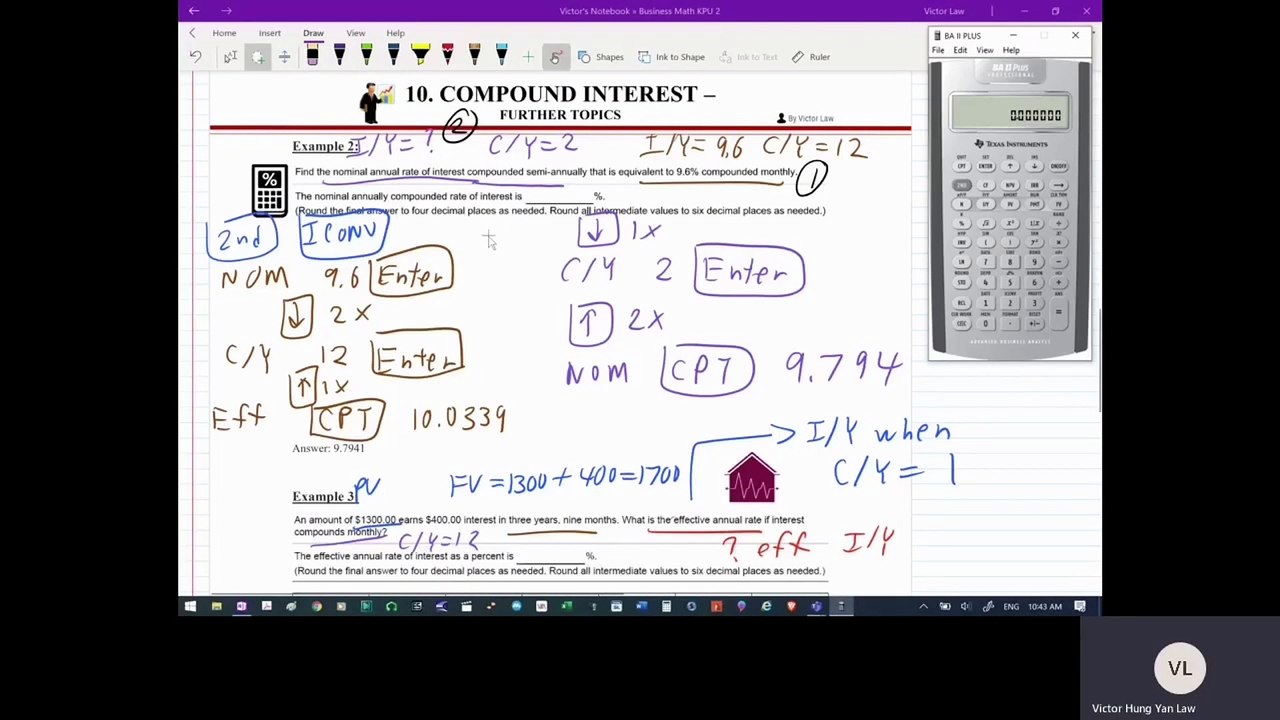Open the ENG language indicator
The height and width of the screenshot is (720, 1280).
click(x=1011, y=606)
